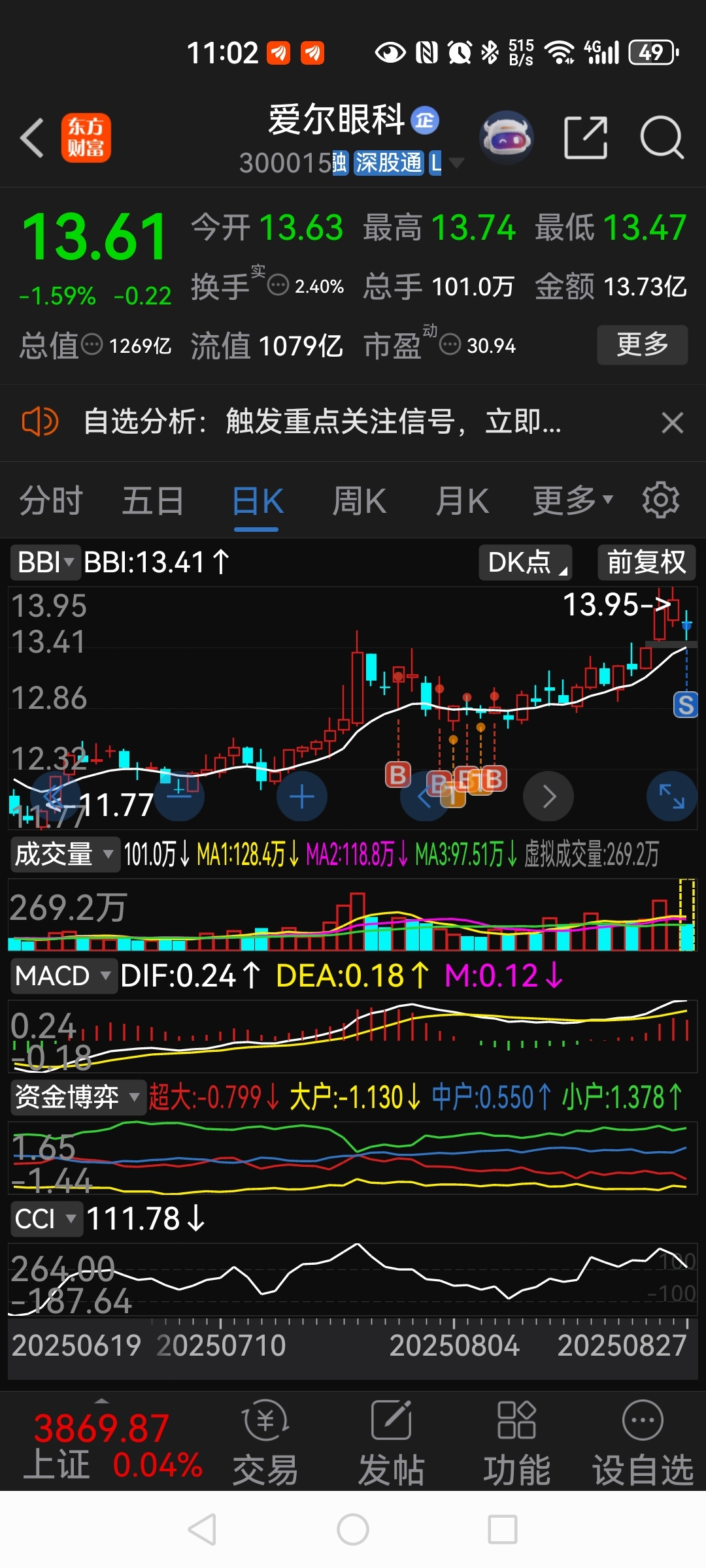Screen dimensions: 706x1568
Task: Tap the Android home navigation button
Action: 353,1529
